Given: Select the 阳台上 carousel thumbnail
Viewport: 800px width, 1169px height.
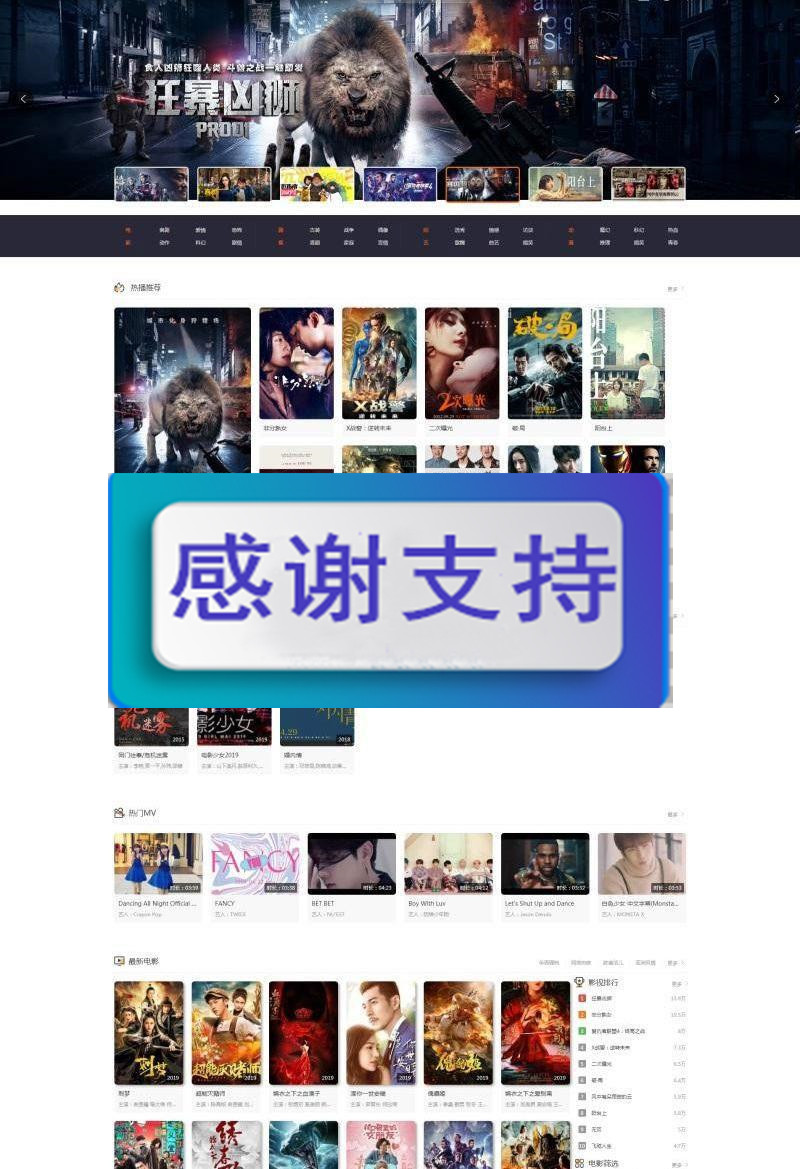Looking at the screenshot, I should (565, 184).
